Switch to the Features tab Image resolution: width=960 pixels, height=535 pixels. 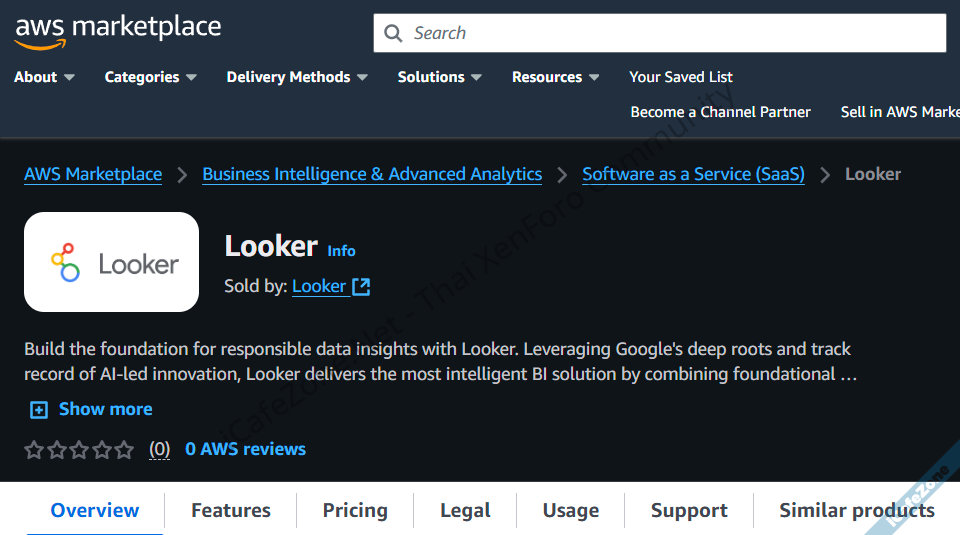pos(231,510)
